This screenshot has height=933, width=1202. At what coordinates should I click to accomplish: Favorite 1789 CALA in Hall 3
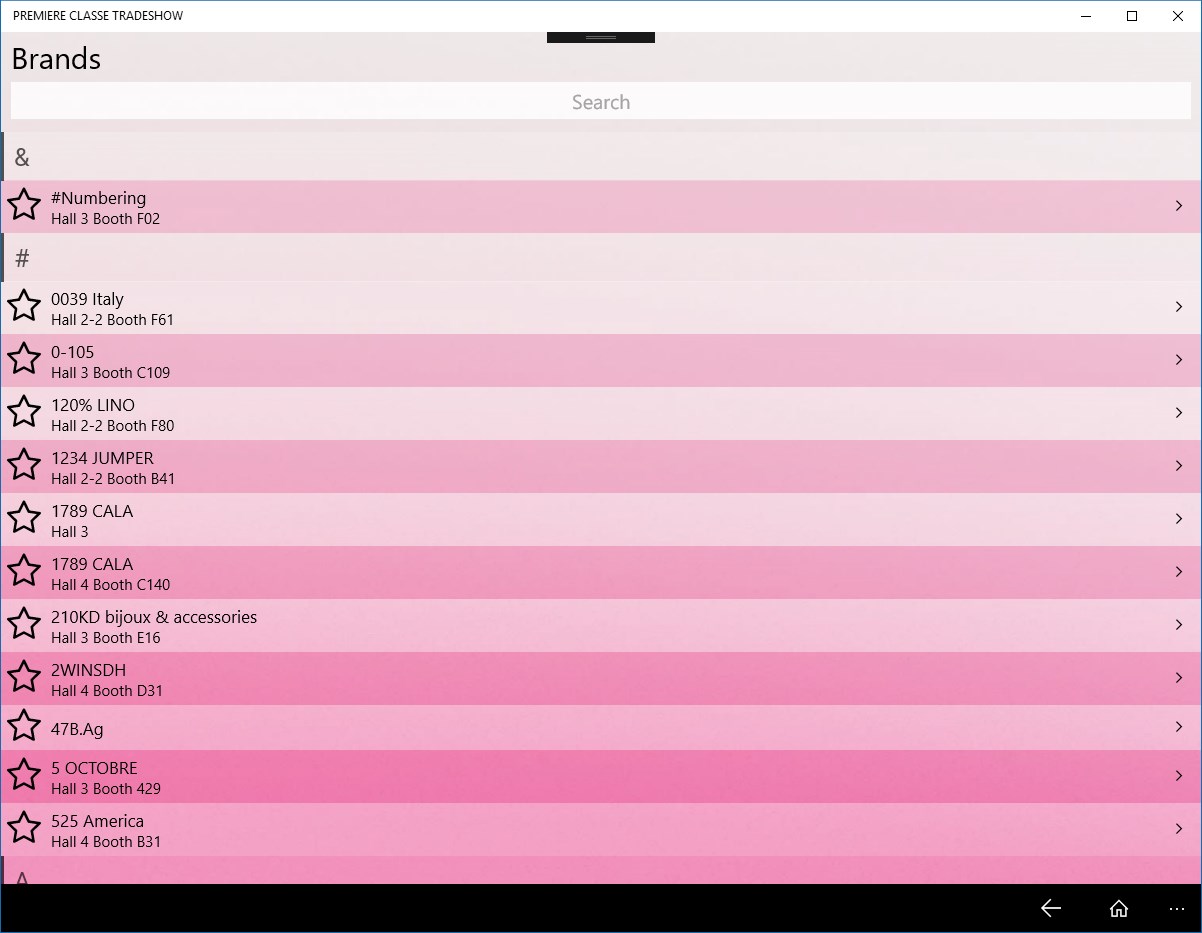[x=24, y=518]
